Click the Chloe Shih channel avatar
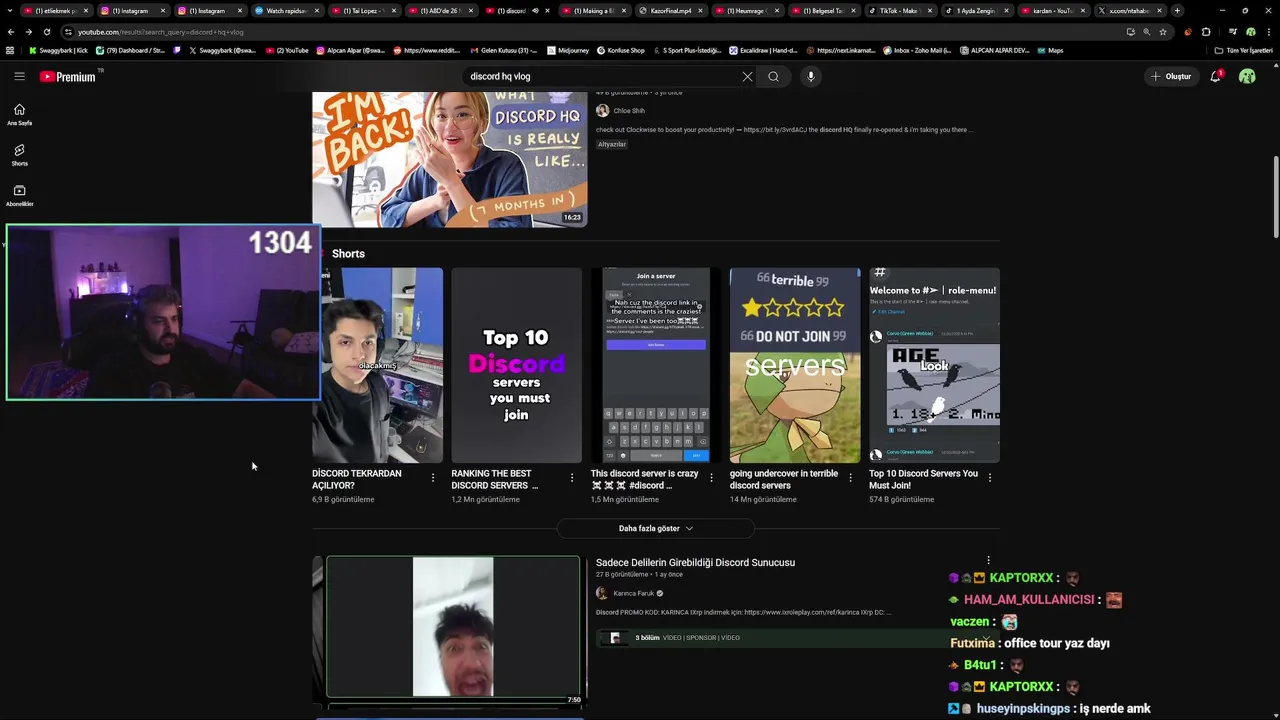 602,111
